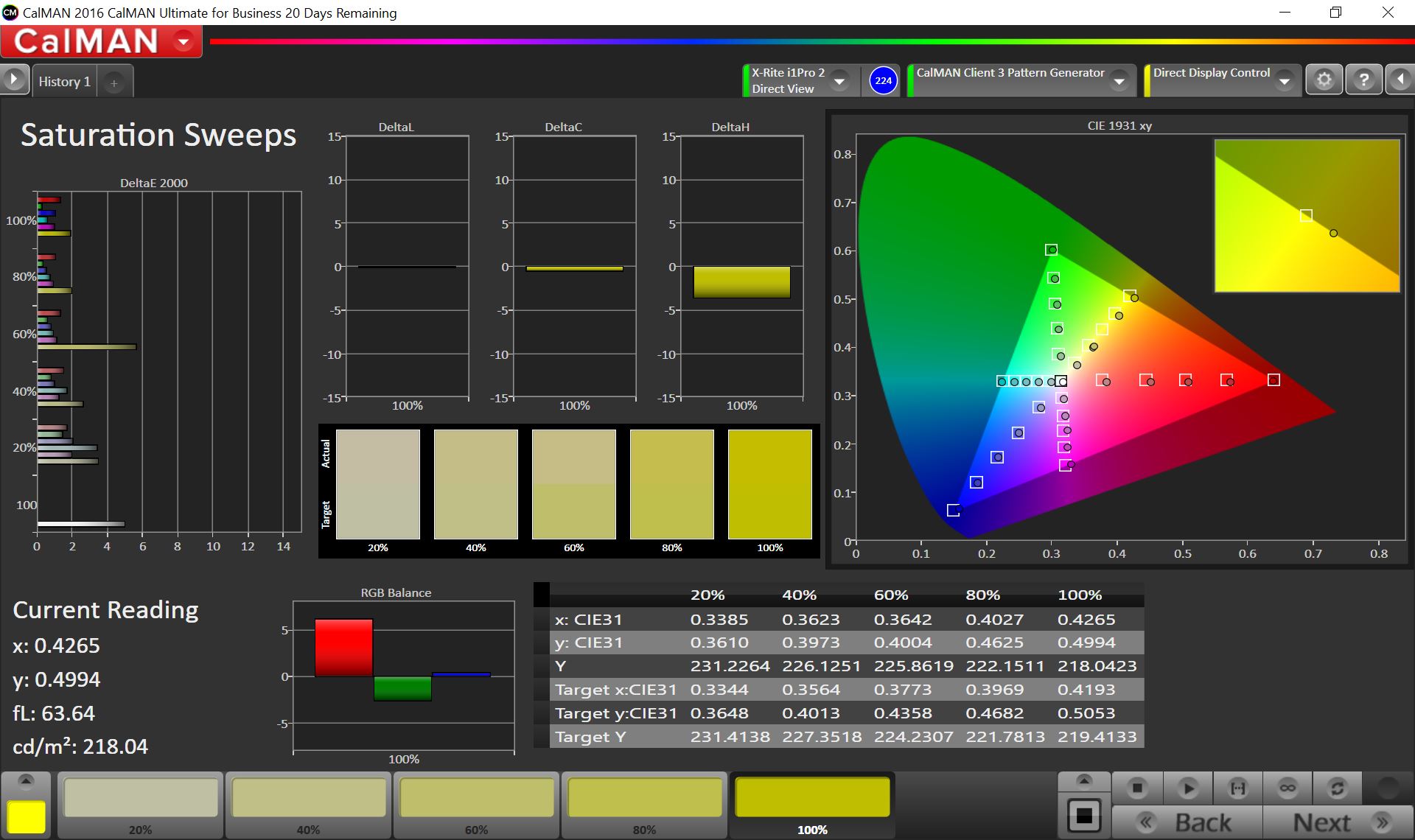Collapse the right panel arrow
This screenshot has height=840, width=1415.
(1400, 80)
